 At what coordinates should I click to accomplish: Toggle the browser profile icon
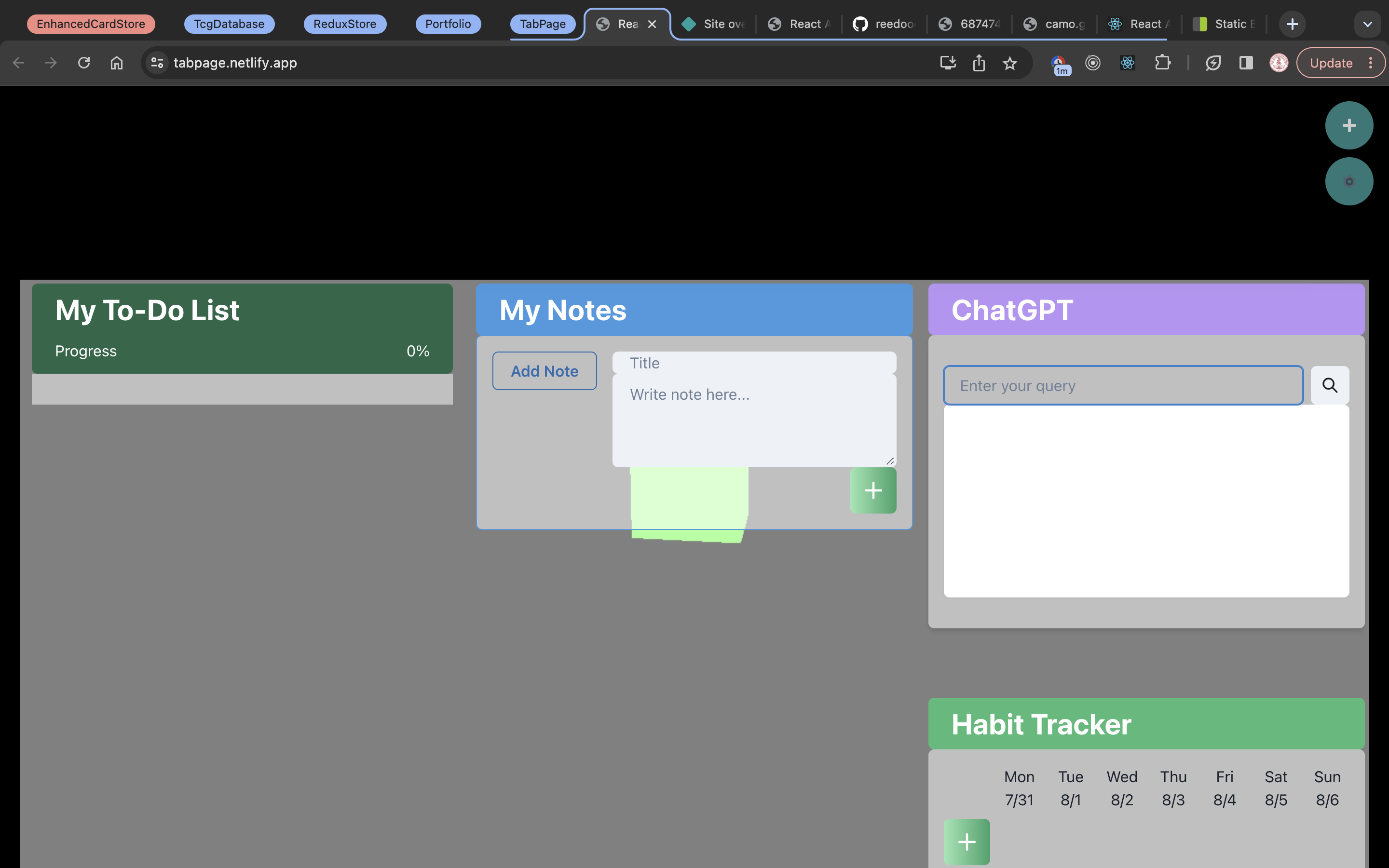click(1279, 62)
